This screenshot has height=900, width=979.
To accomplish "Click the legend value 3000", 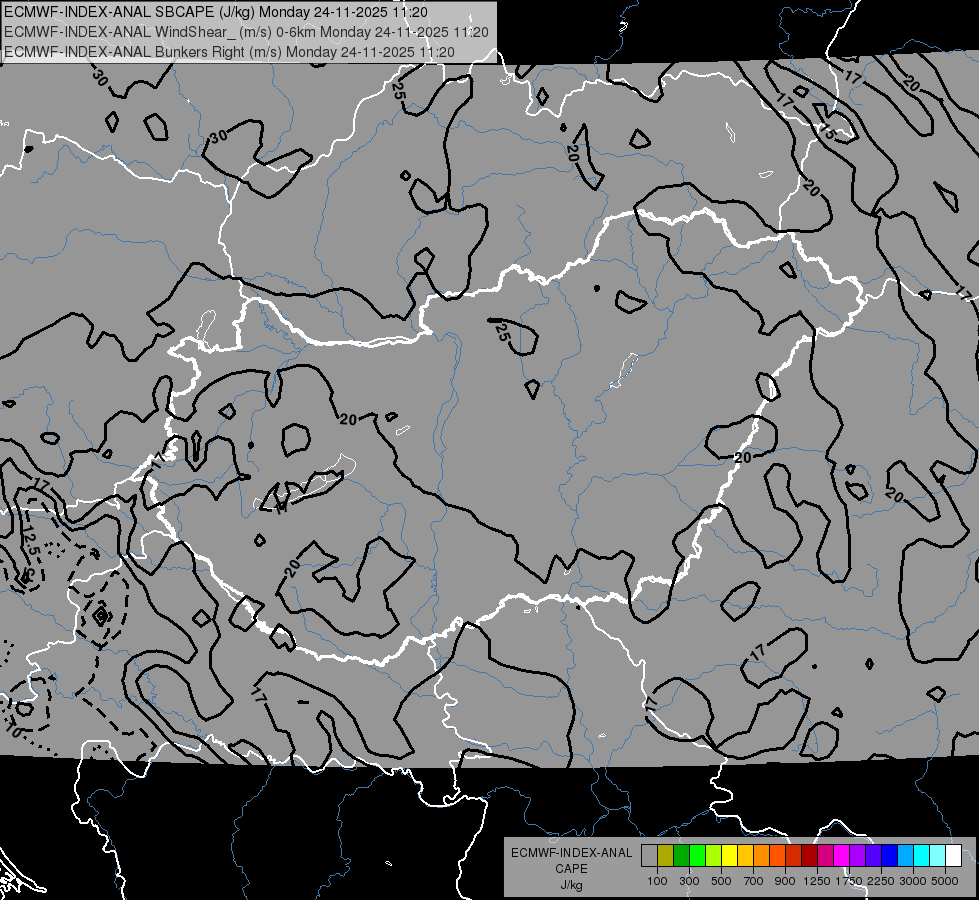I will click(x=913, y=881).
